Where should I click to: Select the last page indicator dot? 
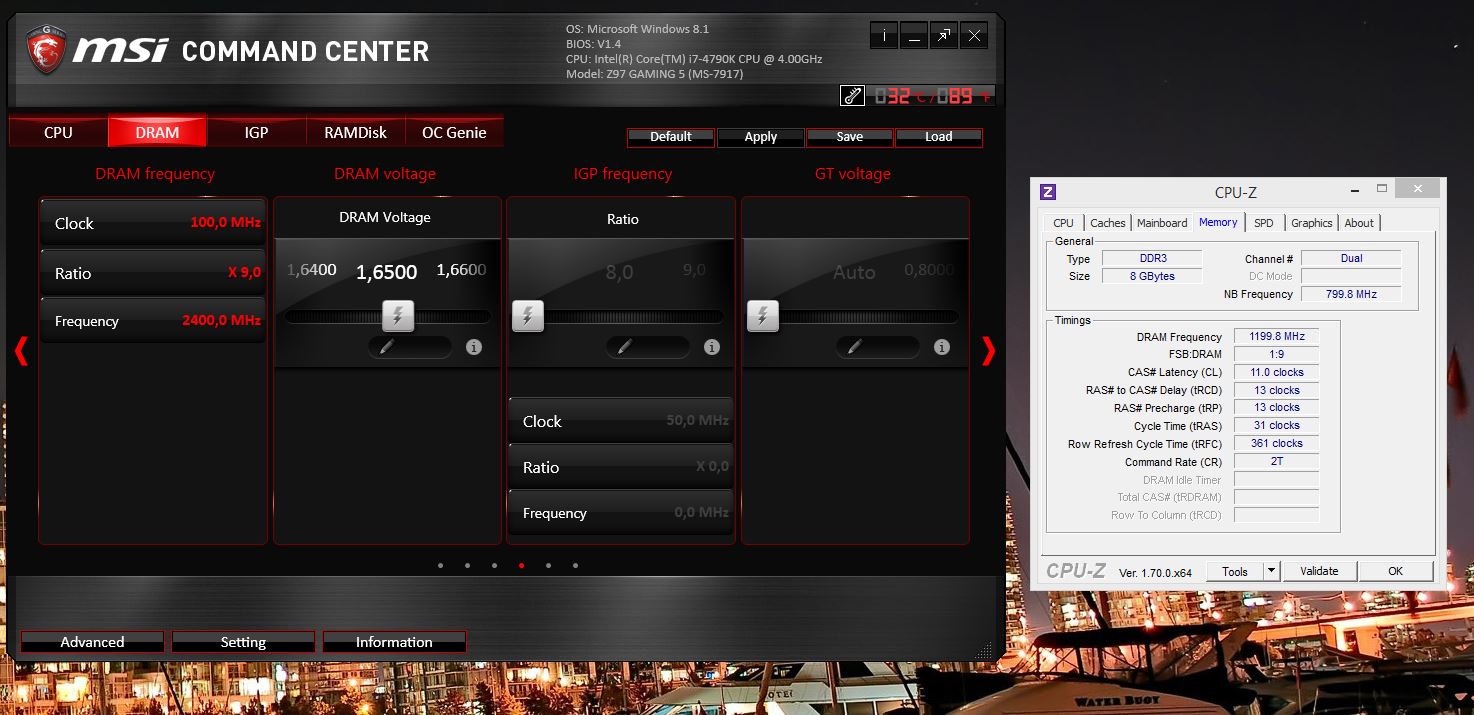[575, 565]
